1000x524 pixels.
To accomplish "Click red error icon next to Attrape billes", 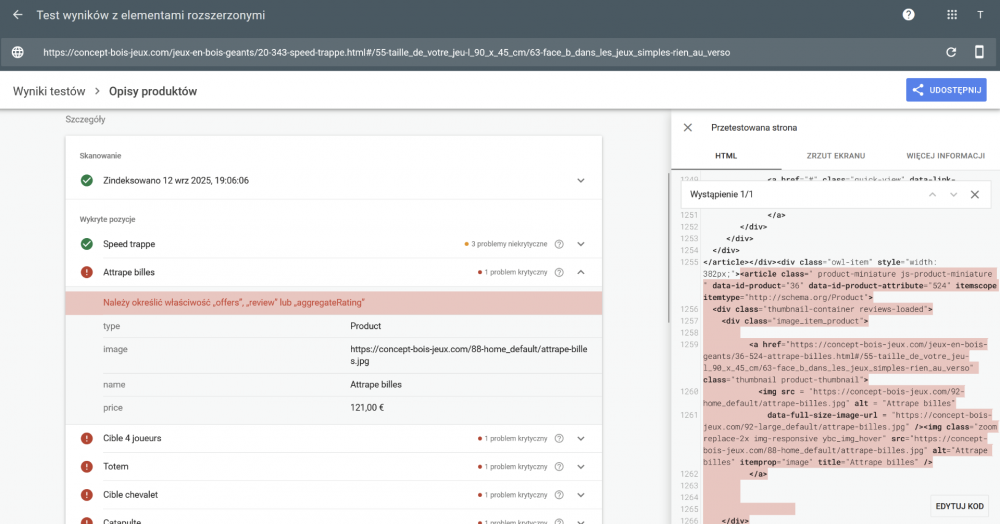I will [87, 272].
